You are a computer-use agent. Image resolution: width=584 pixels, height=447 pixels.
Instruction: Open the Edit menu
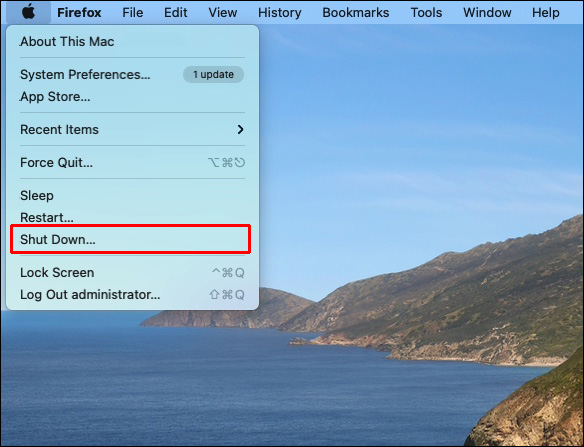175,12
